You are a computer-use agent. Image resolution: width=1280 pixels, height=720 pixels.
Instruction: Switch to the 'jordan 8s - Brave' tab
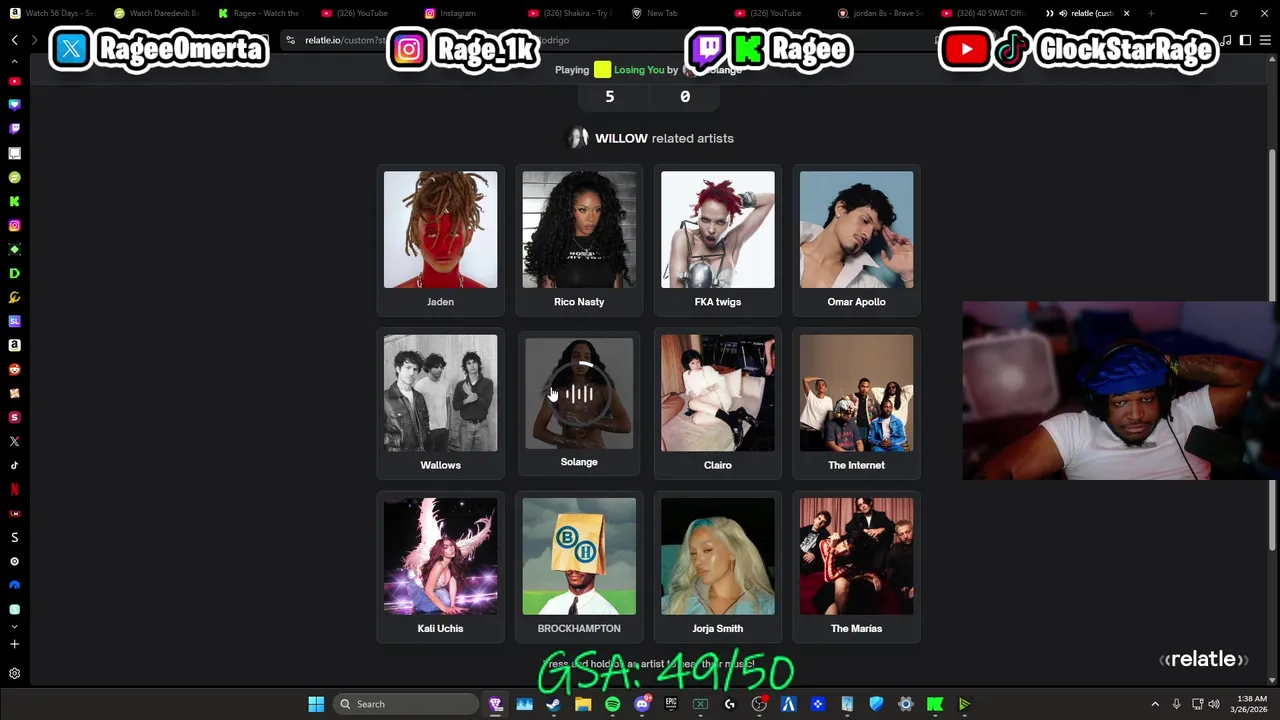point(880,13)
